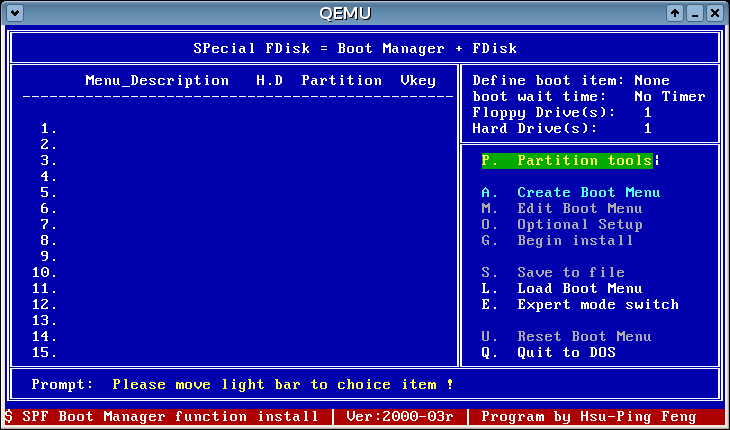Minimize the QEMU window

point(695,13)
